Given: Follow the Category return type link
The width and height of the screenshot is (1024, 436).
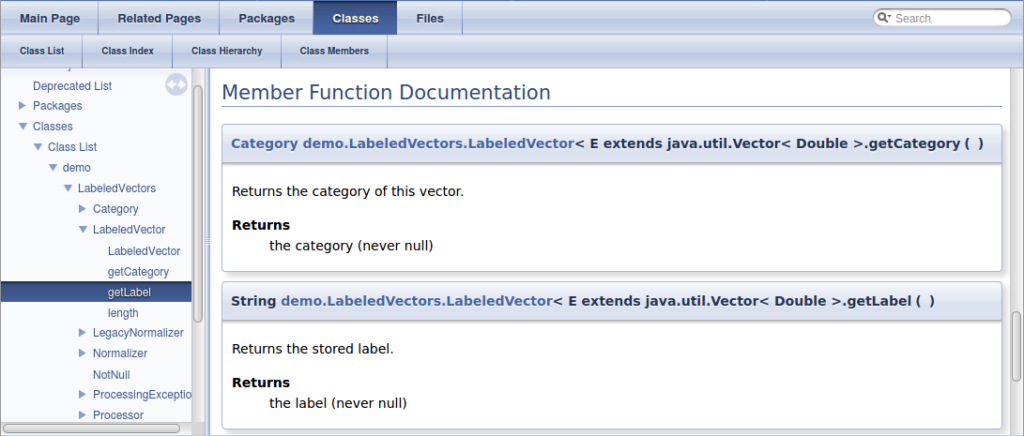Looking at the screenshot, I should point(264,144).
